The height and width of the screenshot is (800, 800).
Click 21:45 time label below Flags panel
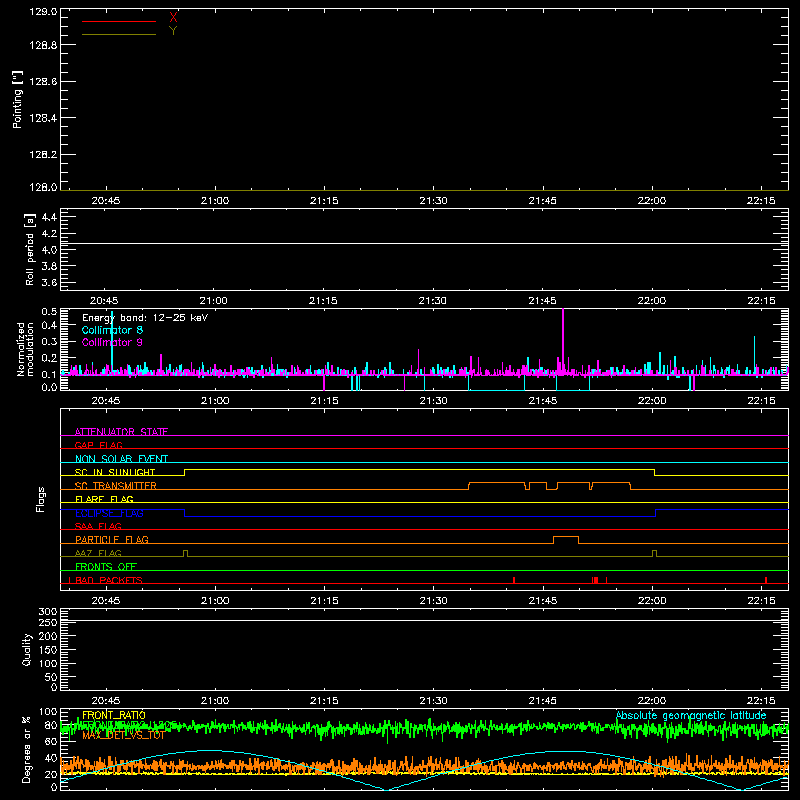pos(542,601)
